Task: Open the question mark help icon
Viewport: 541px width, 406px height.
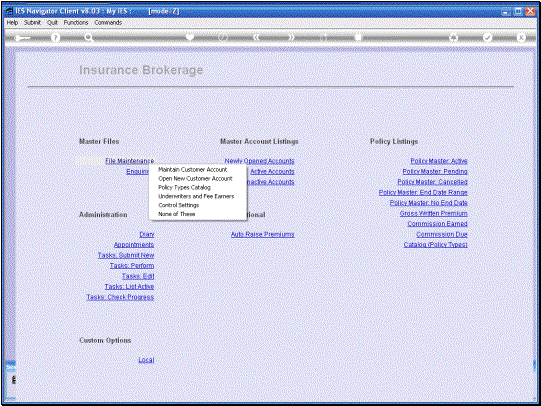Action: tap(55, 37)
